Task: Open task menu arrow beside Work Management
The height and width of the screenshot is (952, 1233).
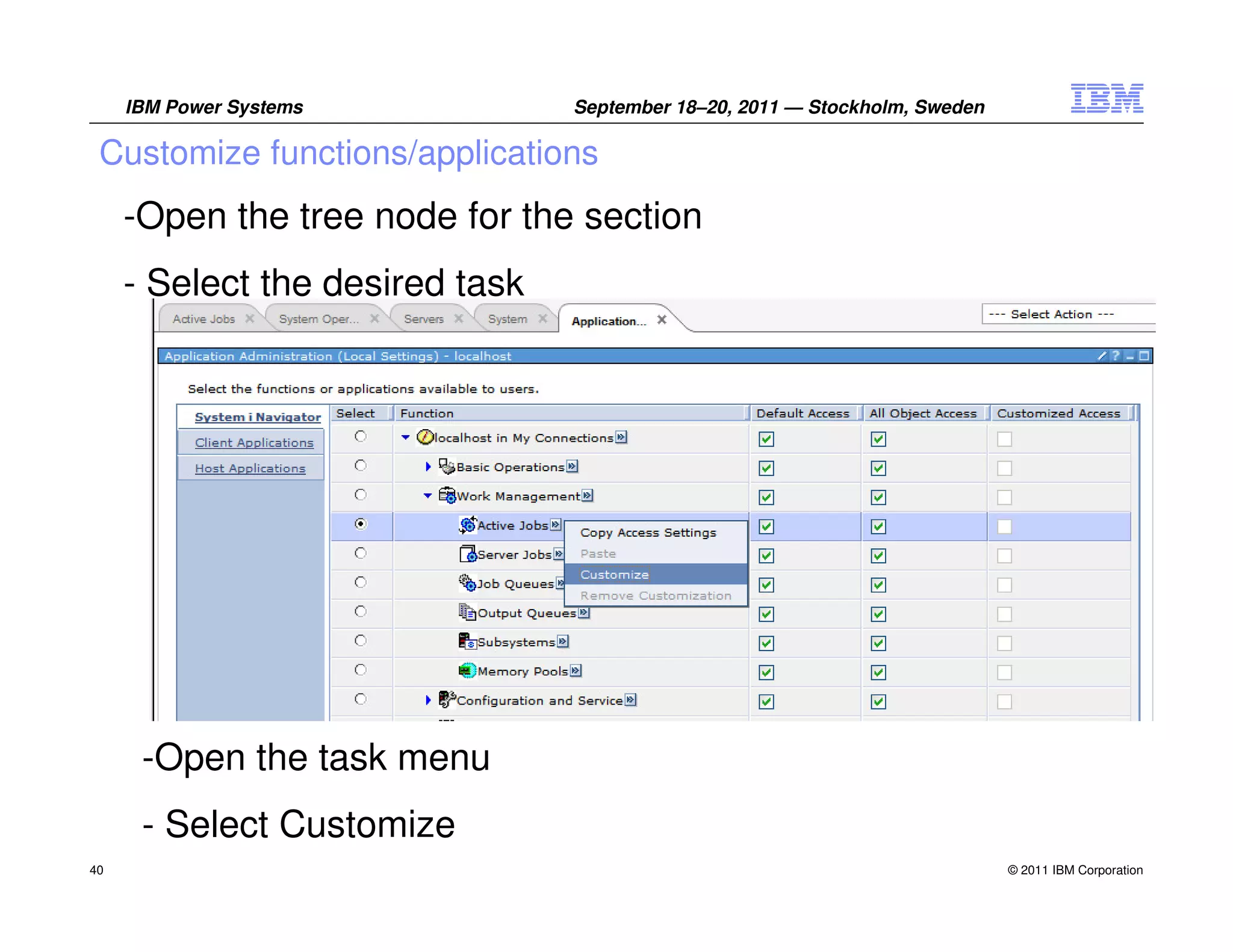Action: point(588,495)
